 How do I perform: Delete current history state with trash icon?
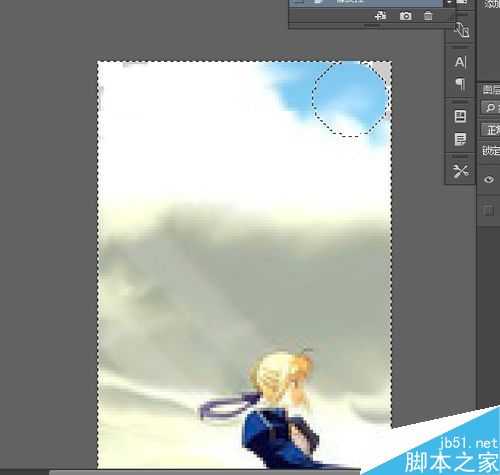point(428,16)
